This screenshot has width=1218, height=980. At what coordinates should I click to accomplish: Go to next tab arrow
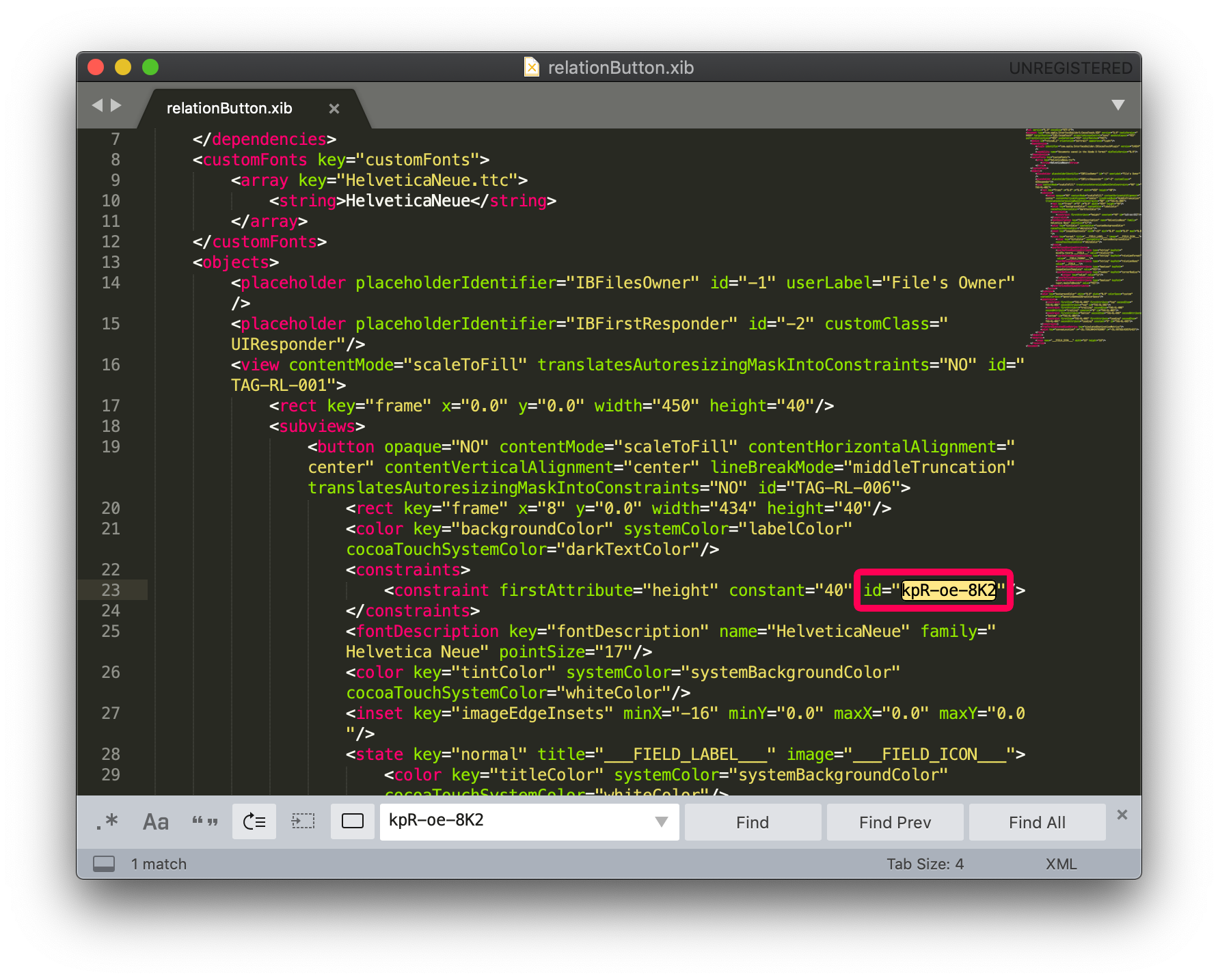116,105
